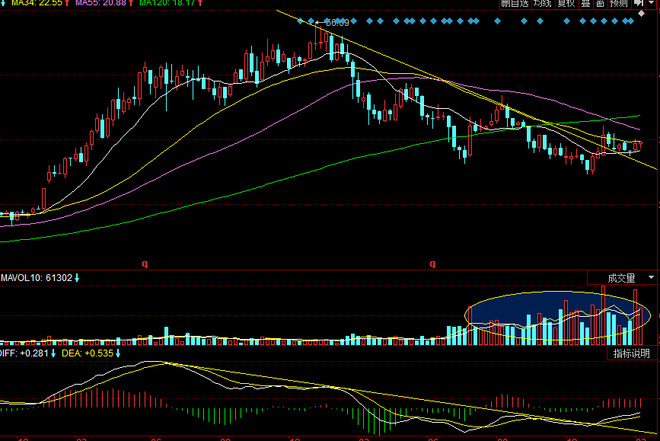Click the 叠 overlay button
The image size is (660, 441).
tap(585, 4)
